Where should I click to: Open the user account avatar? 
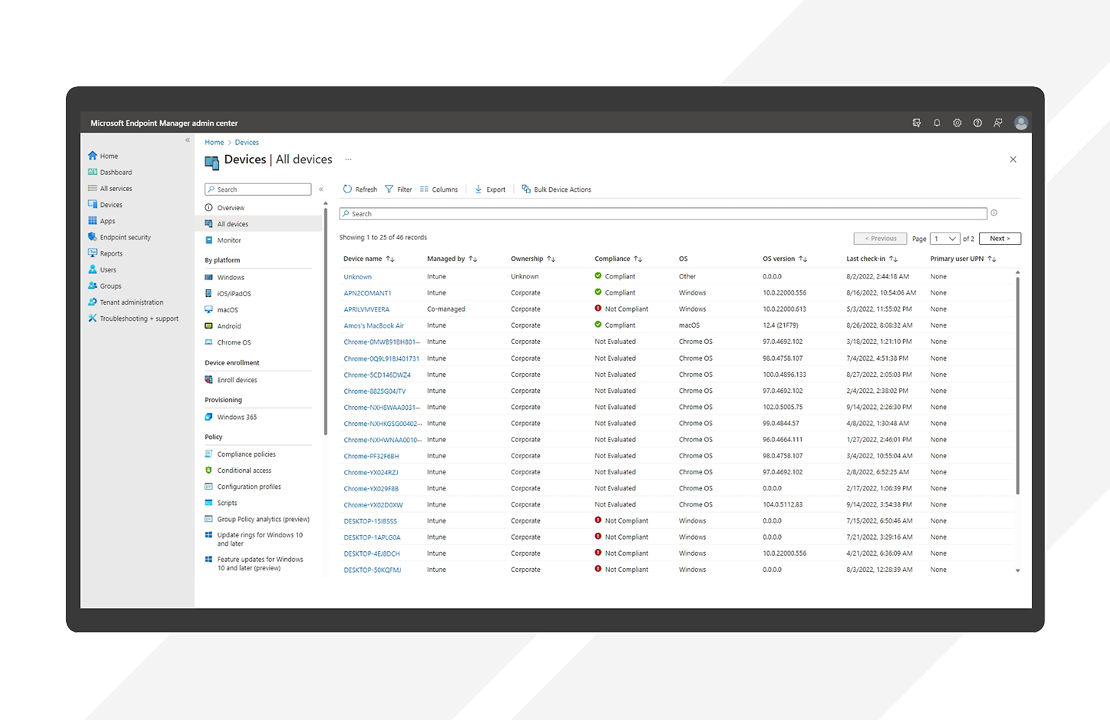(x=1021, y=123)
